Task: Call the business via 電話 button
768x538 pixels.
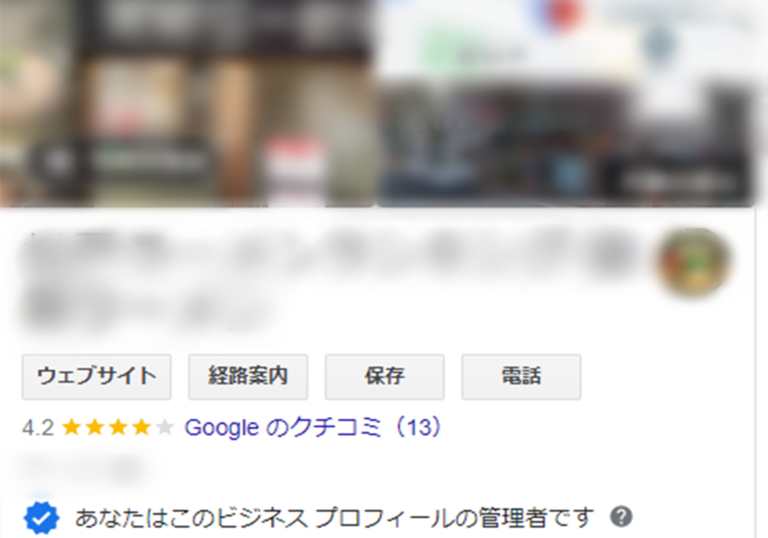Action: (521, 377)
